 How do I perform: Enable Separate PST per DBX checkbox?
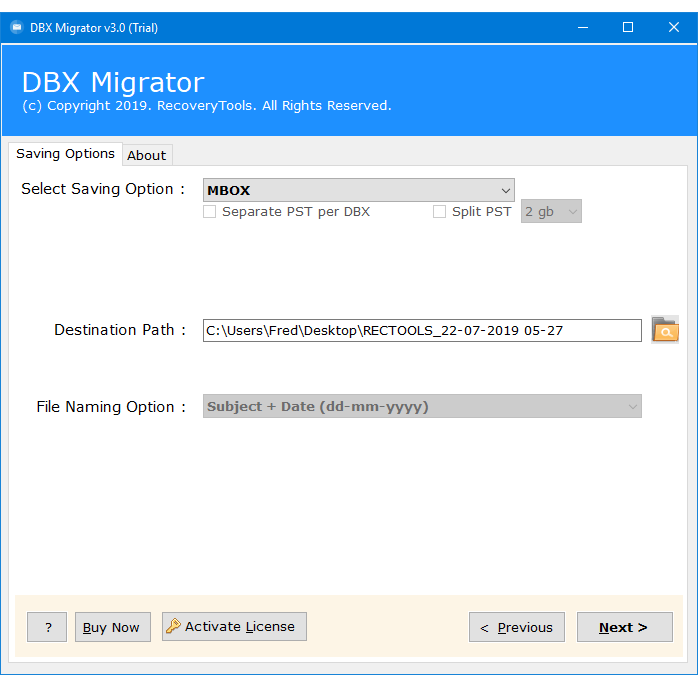tap(210, 211)
